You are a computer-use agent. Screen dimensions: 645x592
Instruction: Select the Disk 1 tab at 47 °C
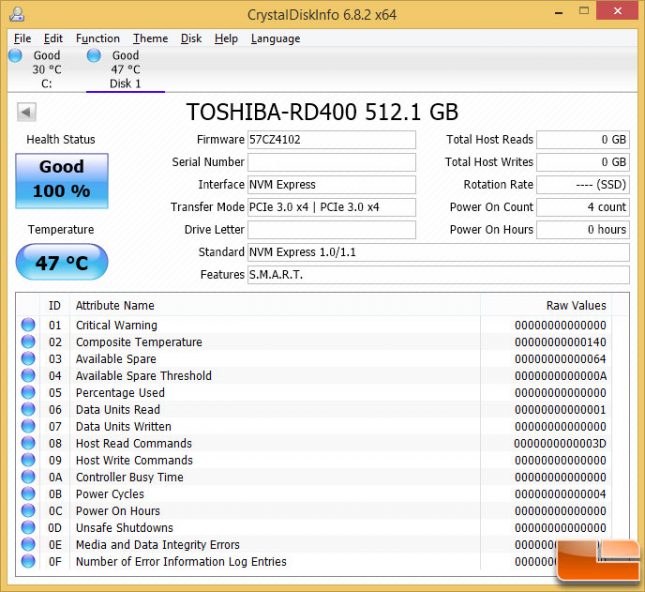coord(125,70)
